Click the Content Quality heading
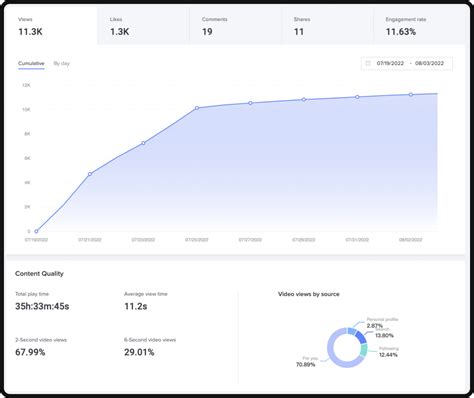This screenshot has width=474, height=398. pos(39,274)
